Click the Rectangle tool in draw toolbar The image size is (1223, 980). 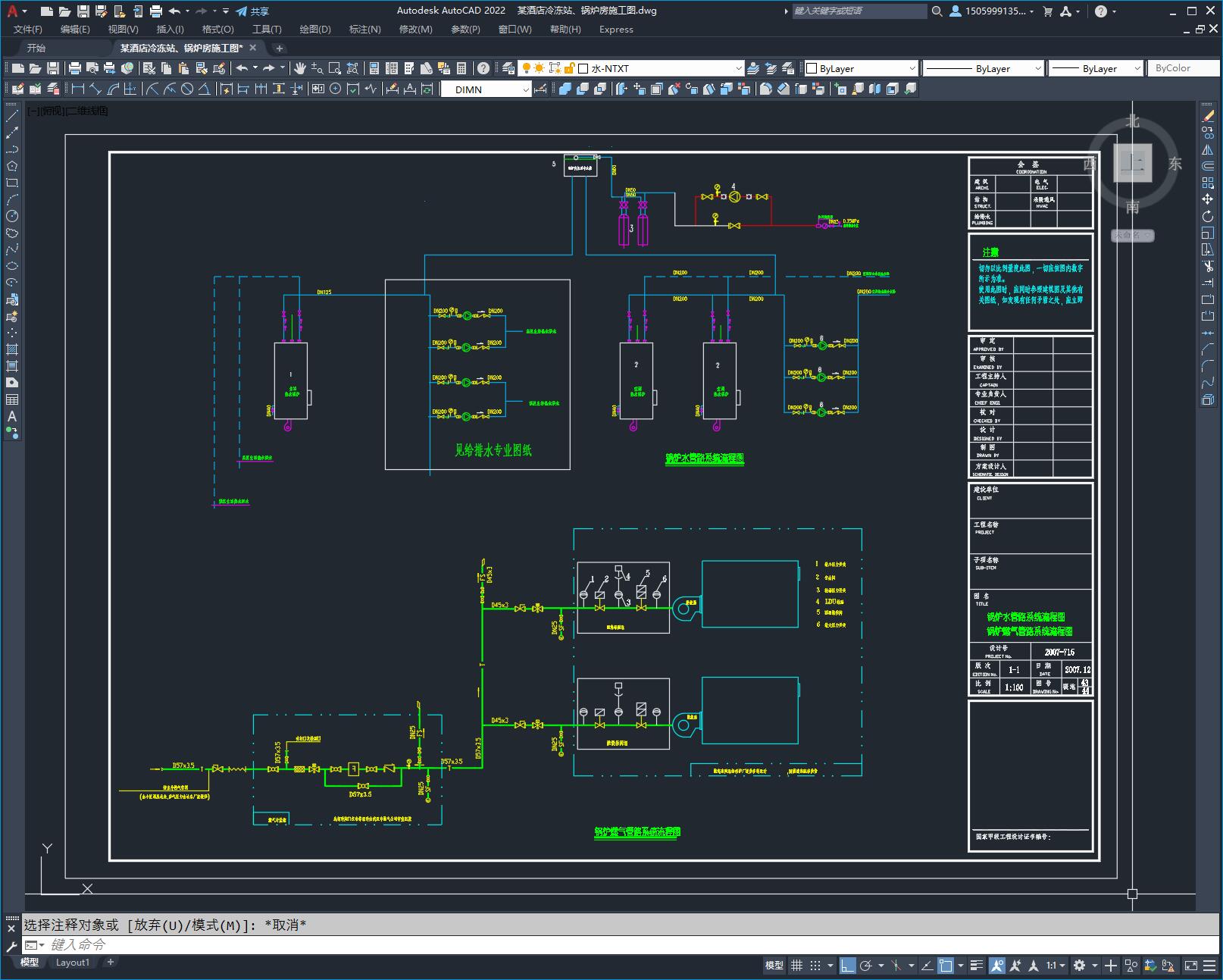(12, 183)
